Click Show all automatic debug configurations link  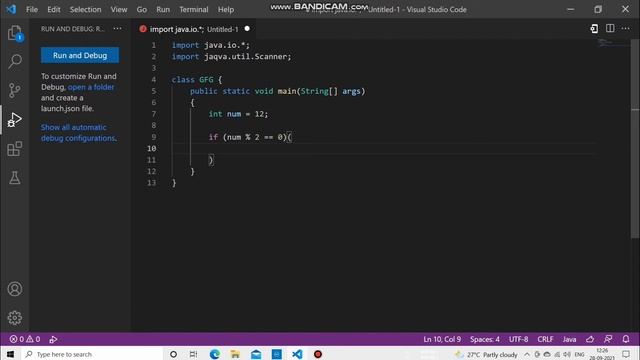click(x=78, y=133)
